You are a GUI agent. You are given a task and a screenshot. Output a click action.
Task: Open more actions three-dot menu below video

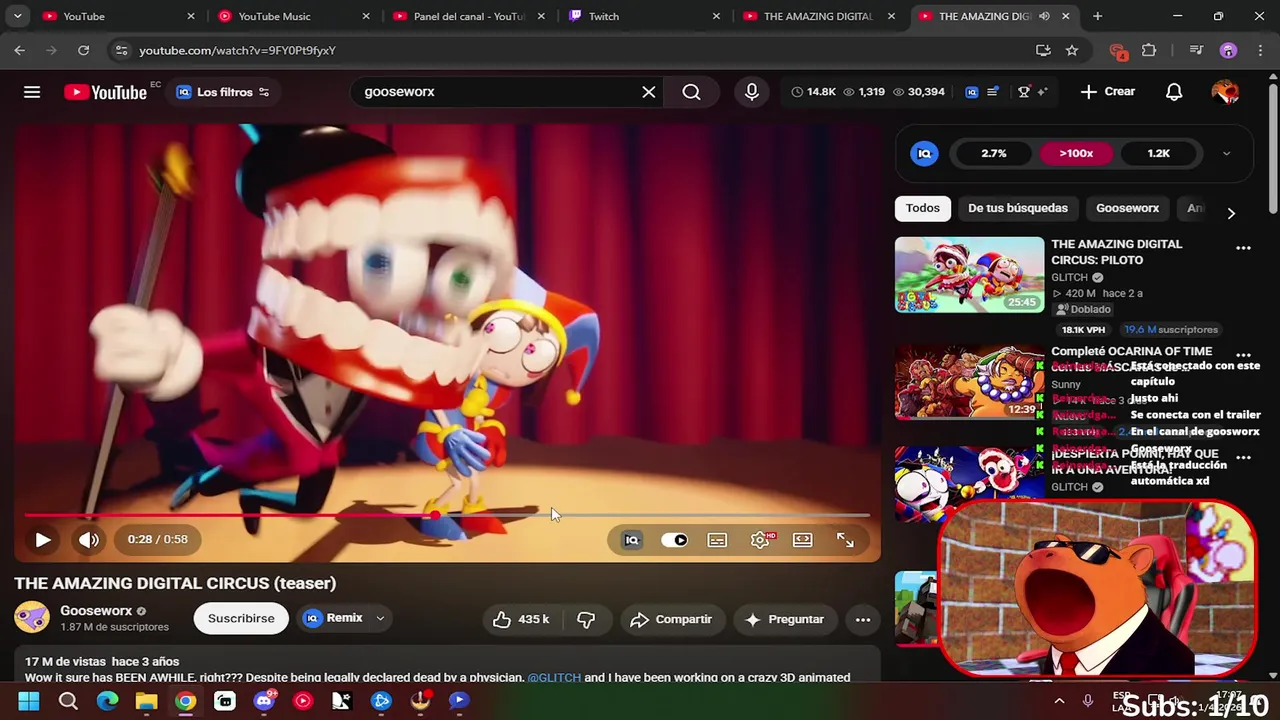coord(863,620)
